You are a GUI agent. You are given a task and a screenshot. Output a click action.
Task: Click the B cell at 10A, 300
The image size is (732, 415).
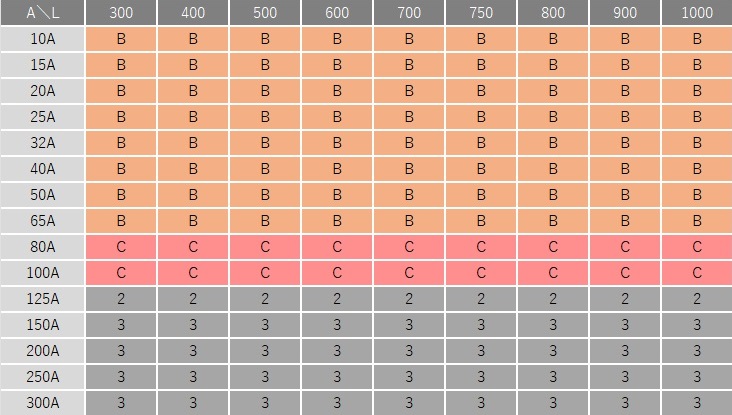(121, 40)
